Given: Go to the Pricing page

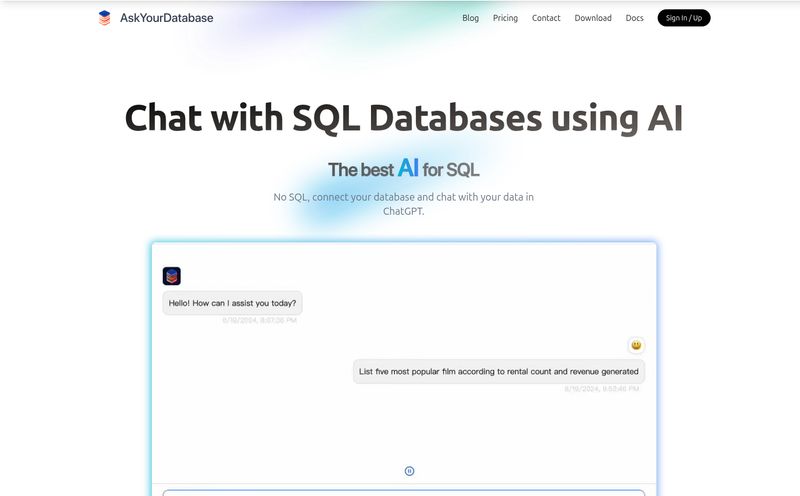Looking at the screenshot, I should pos(505,18).
